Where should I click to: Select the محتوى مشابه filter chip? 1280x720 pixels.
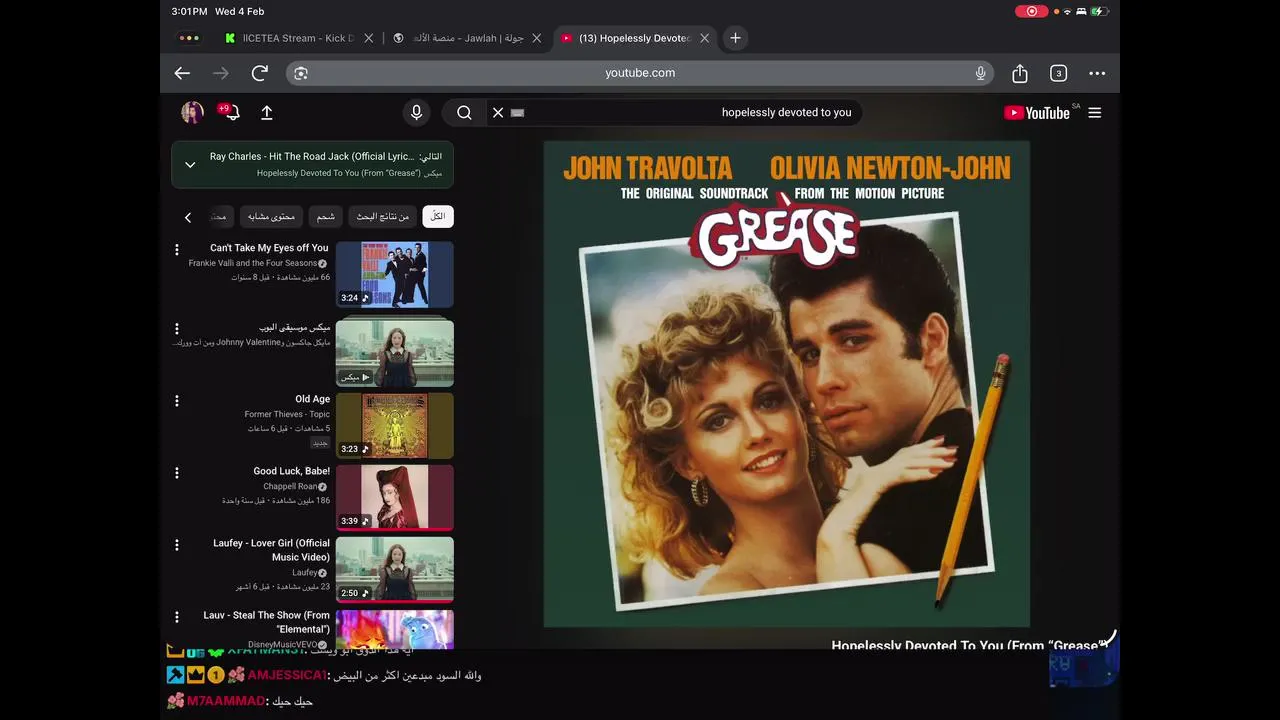(271, 217)
